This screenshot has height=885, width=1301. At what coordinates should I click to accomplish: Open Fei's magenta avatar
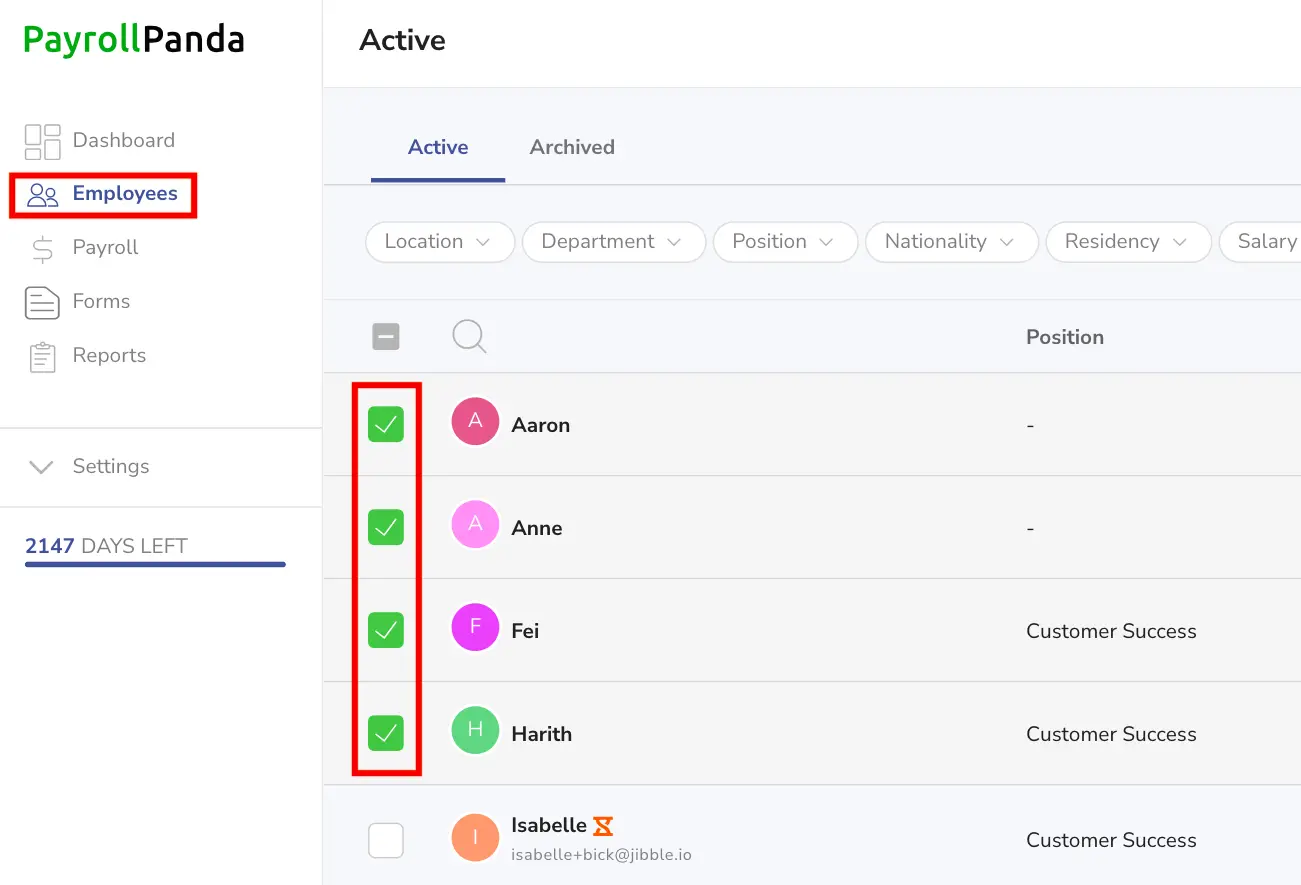[x=475, y=628]
